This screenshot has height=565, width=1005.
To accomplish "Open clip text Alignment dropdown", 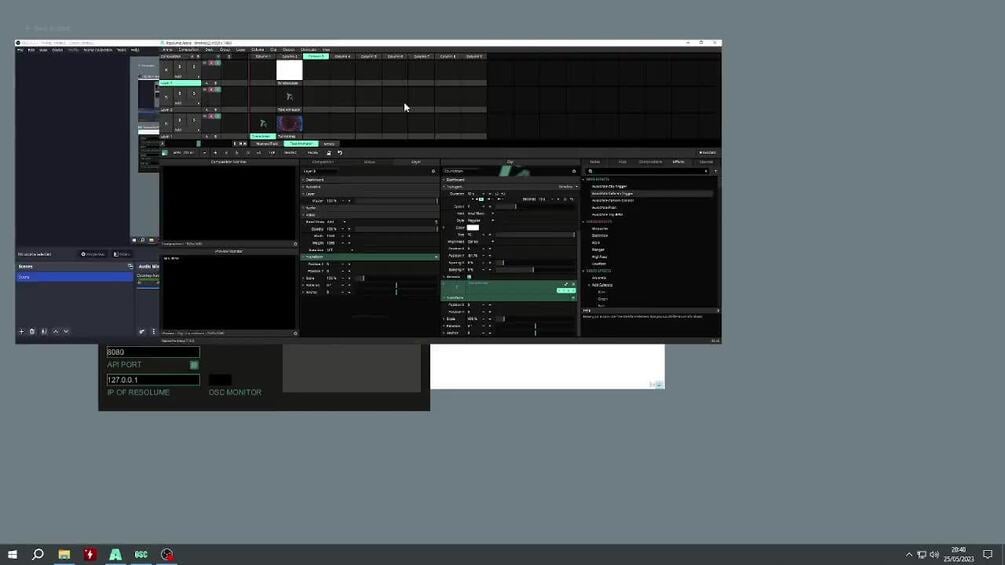I will point(481,242).
